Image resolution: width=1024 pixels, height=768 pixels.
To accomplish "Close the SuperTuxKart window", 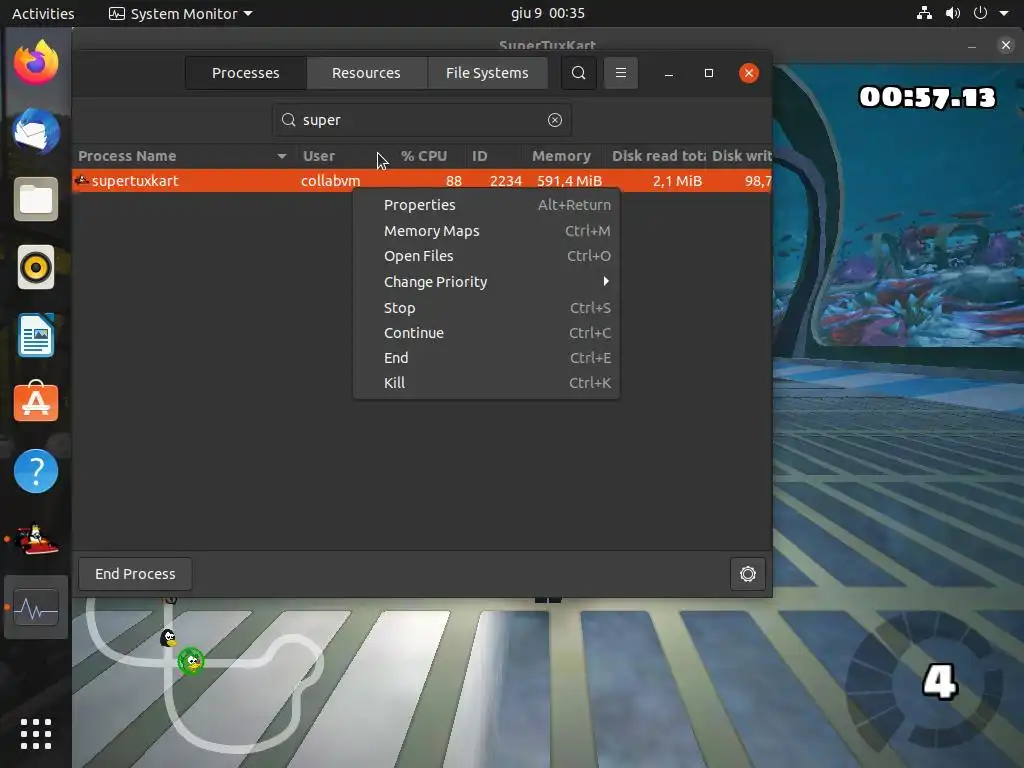I will [x=1006, y=45].
